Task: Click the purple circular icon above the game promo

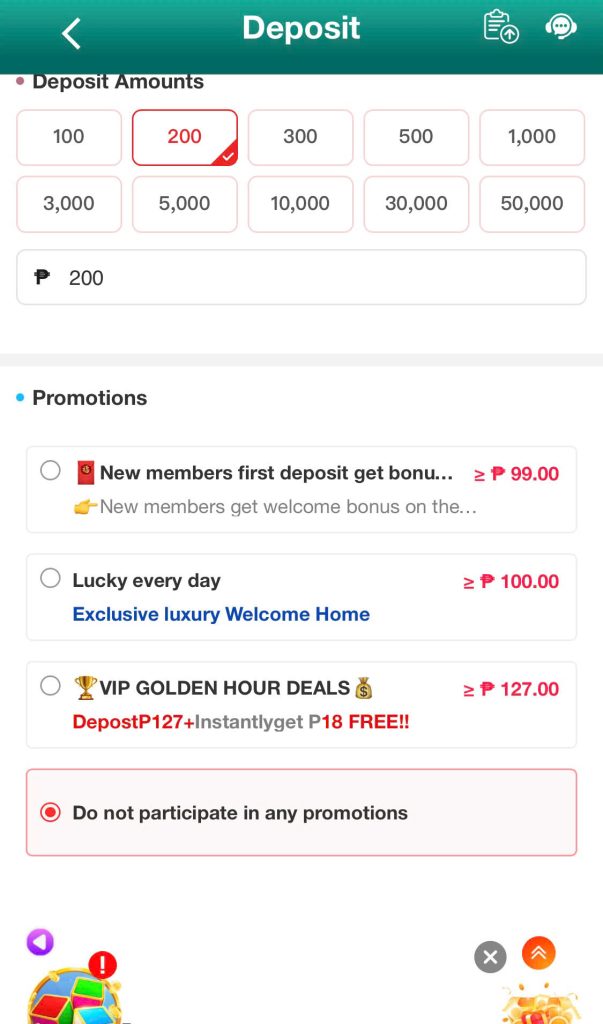Action: point(40,941)
